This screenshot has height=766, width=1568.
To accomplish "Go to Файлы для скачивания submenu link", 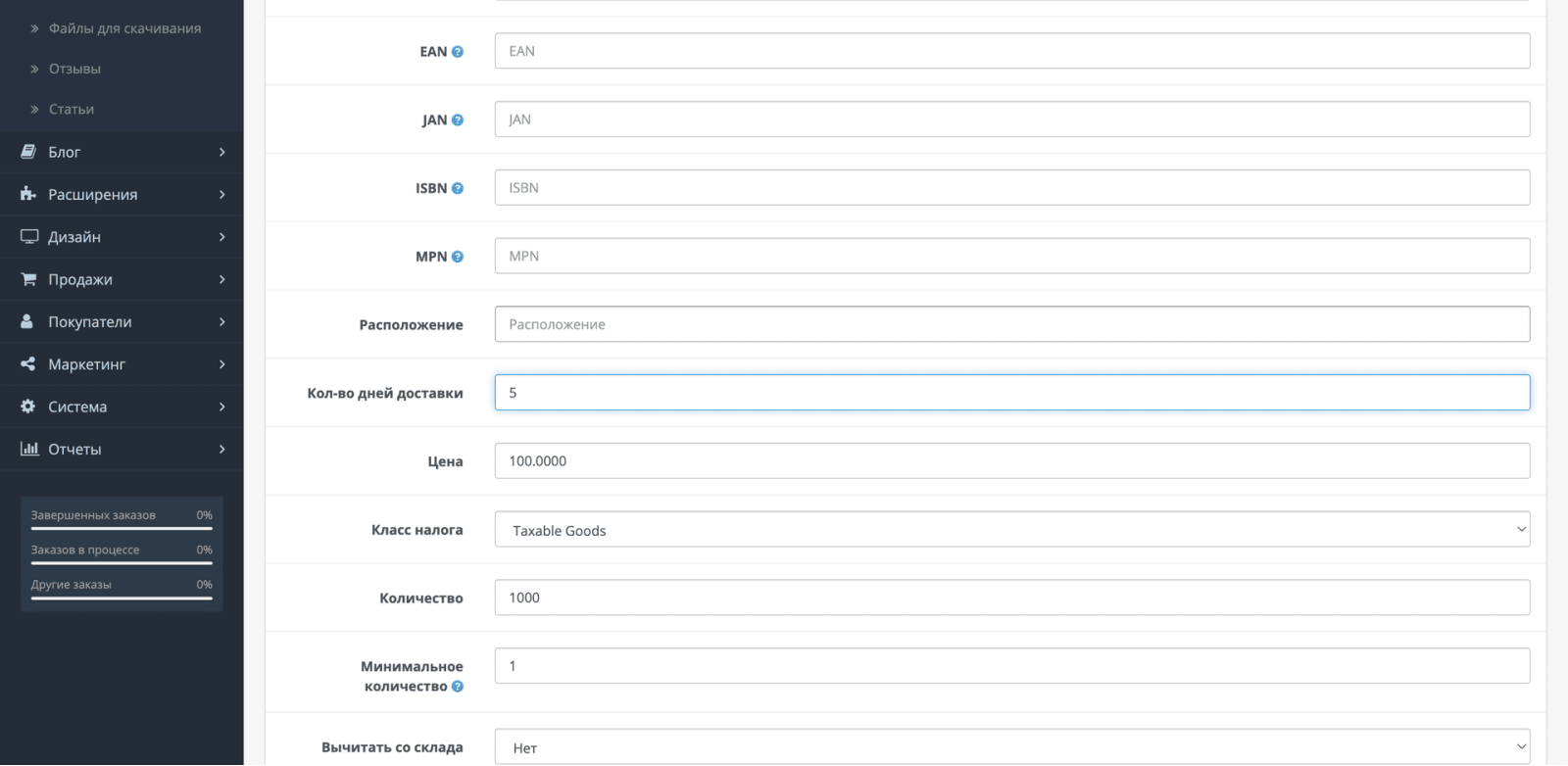I will coord(124,28).
